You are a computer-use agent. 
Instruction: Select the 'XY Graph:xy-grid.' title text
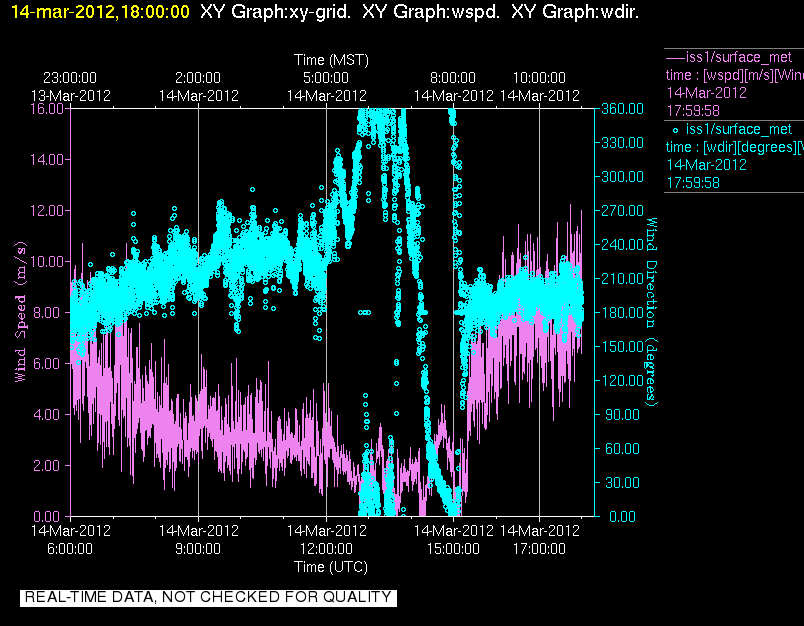point(276,11)
